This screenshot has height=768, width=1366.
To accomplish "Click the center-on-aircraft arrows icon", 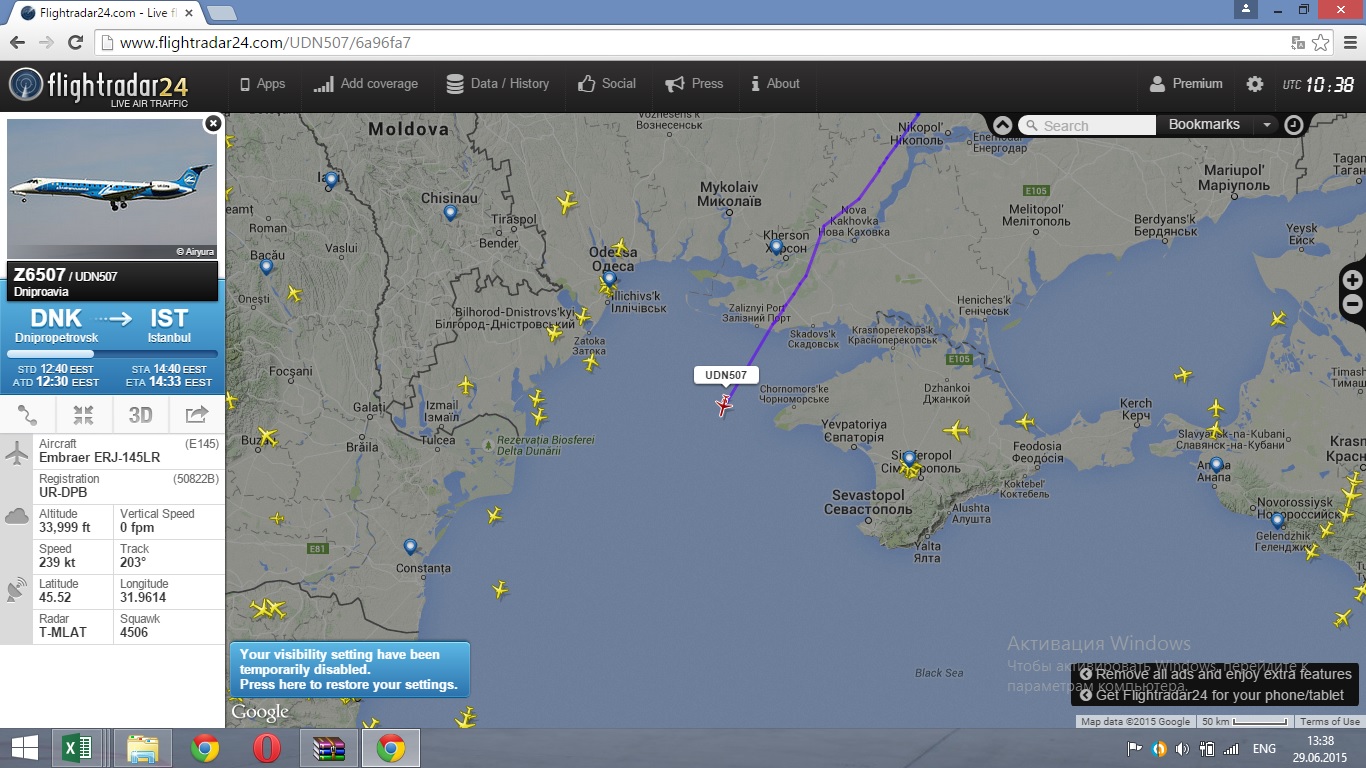I will (84, 415).
